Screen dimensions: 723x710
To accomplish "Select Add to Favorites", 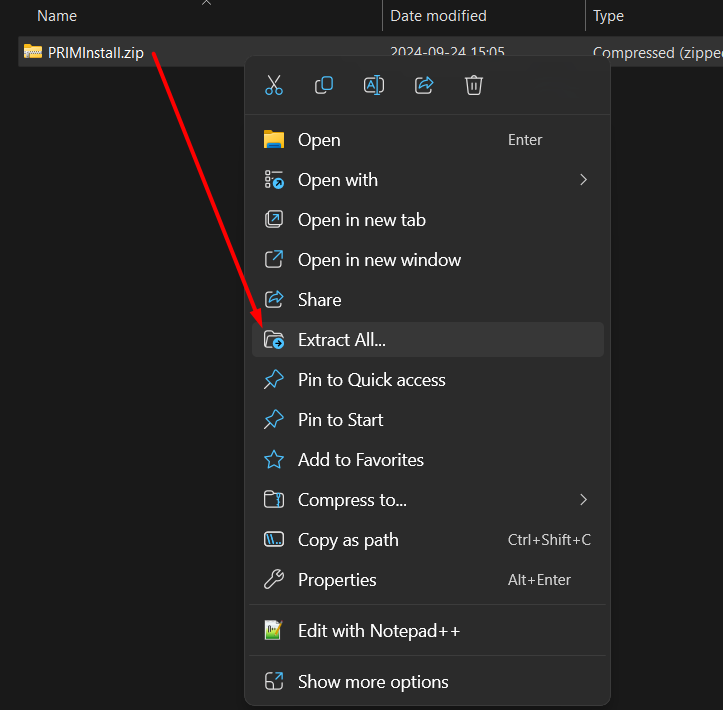I will click(360, 460).
